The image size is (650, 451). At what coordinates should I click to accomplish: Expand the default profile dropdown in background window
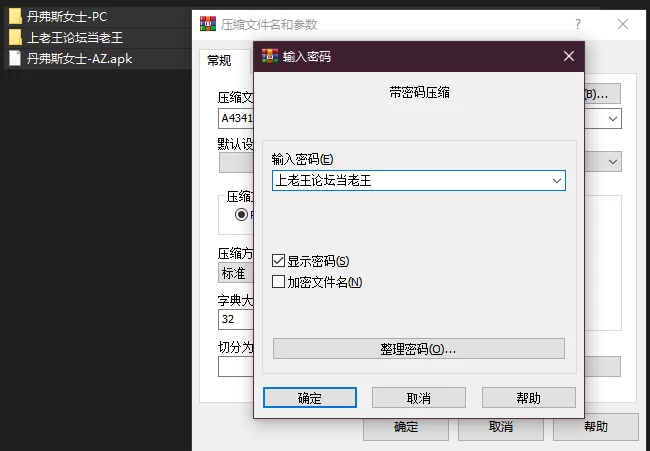(613, 162)
